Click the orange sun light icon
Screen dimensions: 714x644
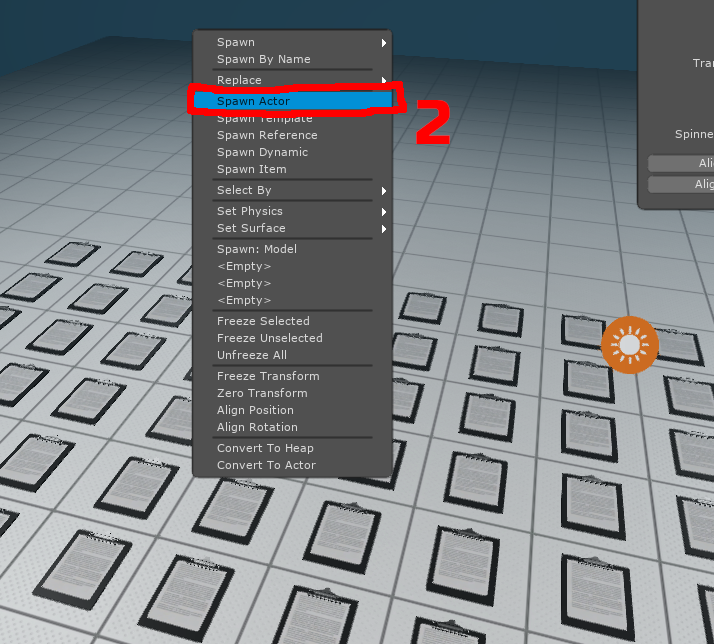[630, 345]
